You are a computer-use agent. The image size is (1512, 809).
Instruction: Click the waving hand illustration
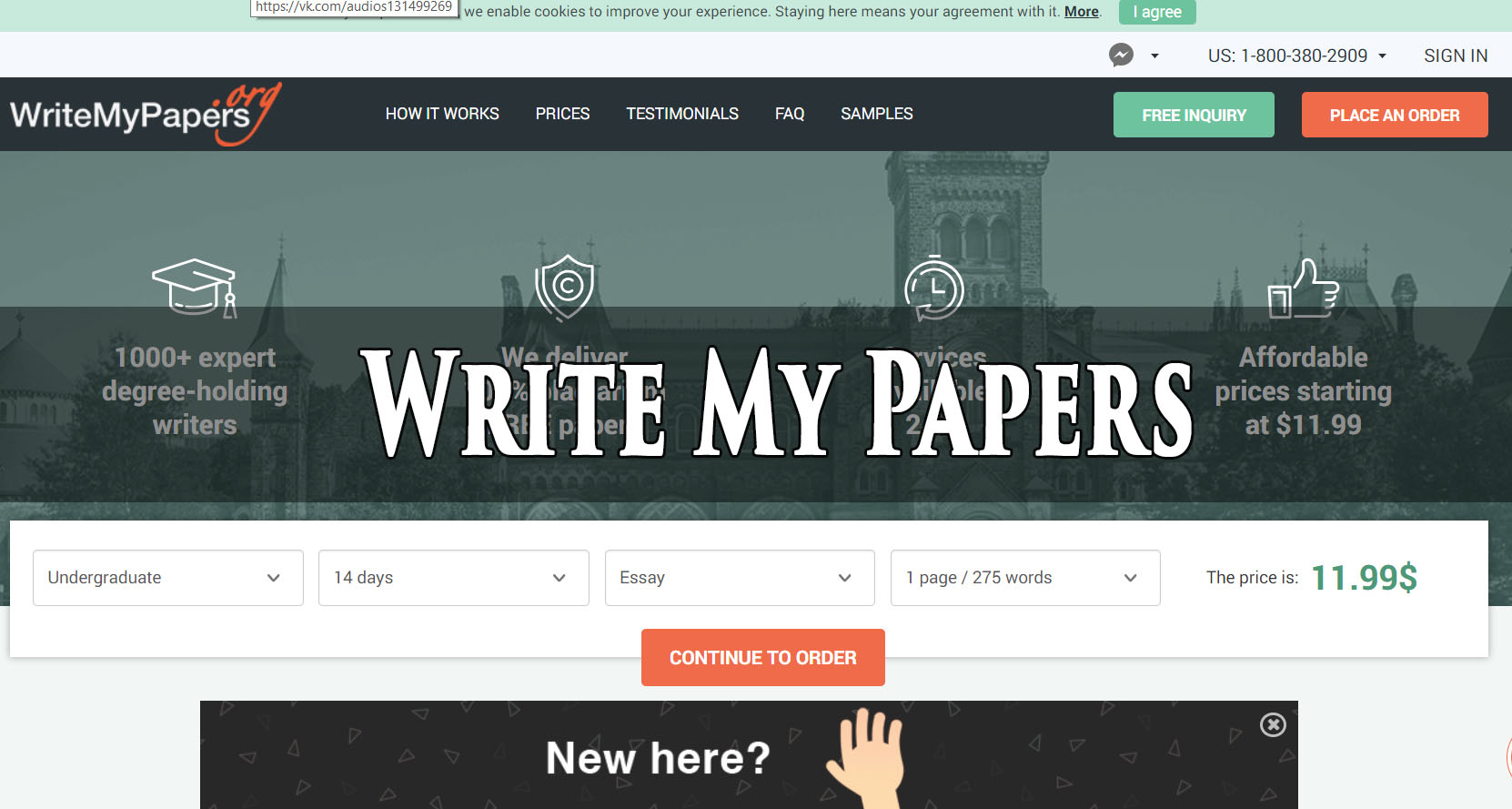pyautogui.click(x=866, y=758)
